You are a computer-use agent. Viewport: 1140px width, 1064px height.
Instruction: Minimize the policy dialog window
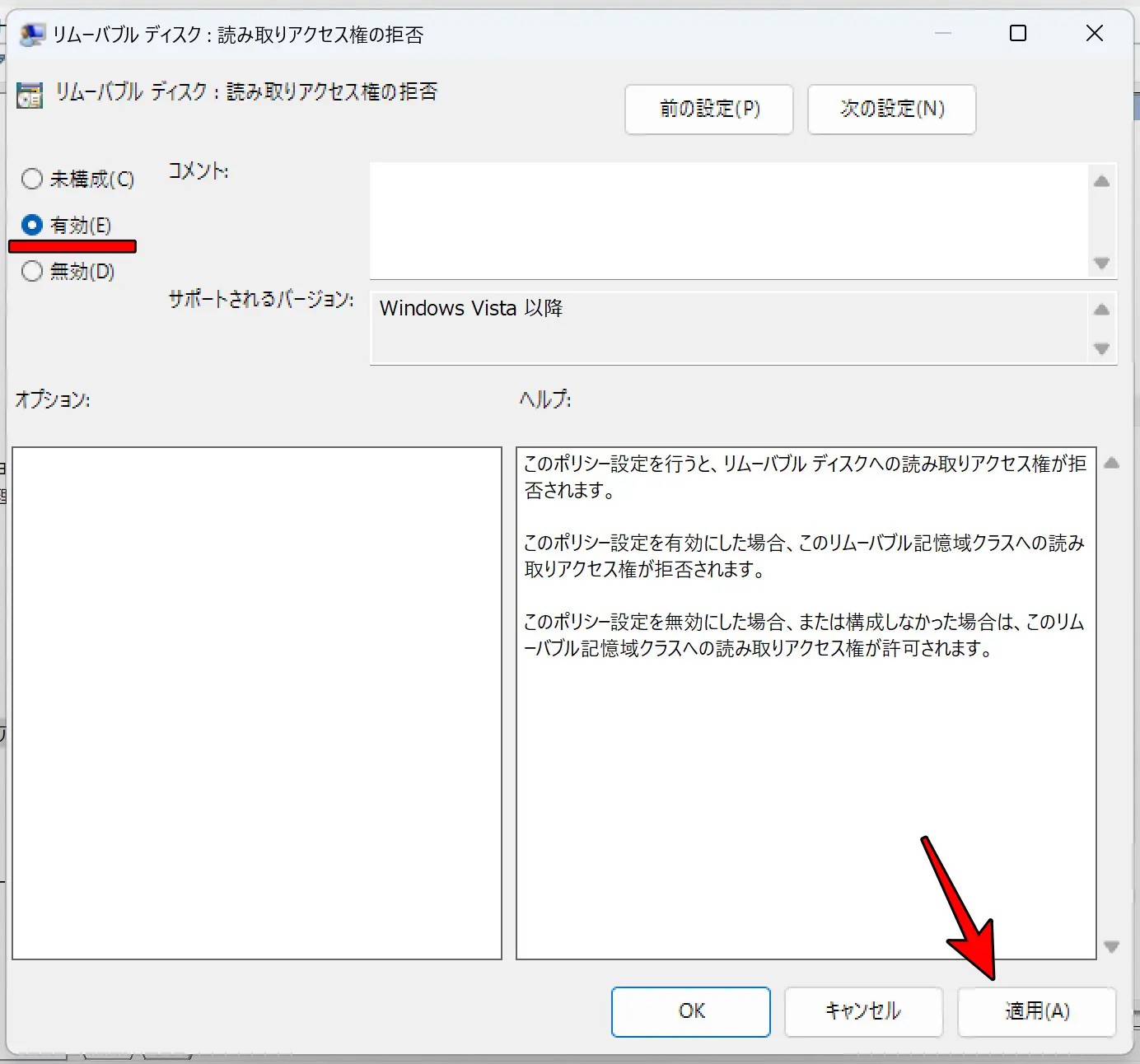[x=943, y=34]
